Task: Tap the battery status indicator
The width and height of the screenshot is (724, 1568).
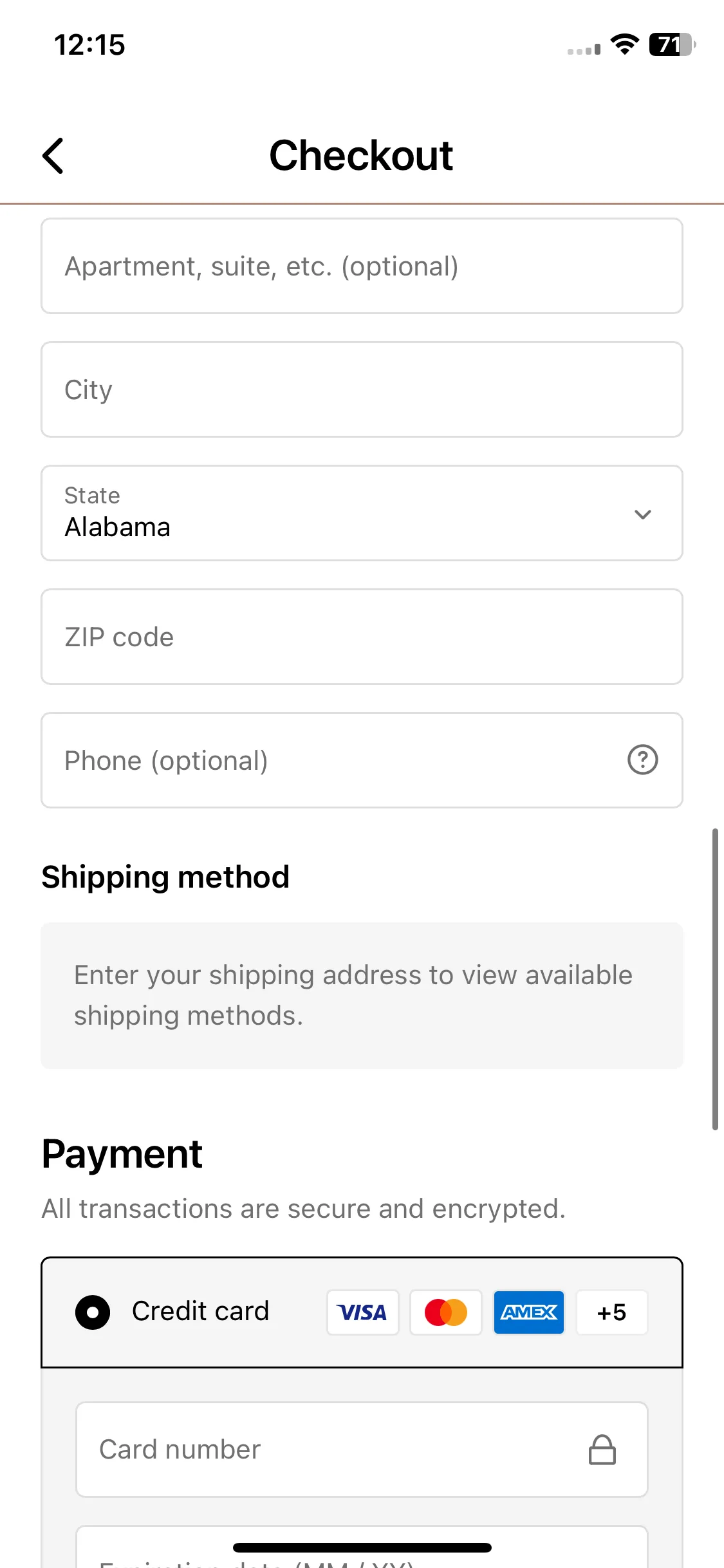Action: pyautogui.click(x=672, y=44)
